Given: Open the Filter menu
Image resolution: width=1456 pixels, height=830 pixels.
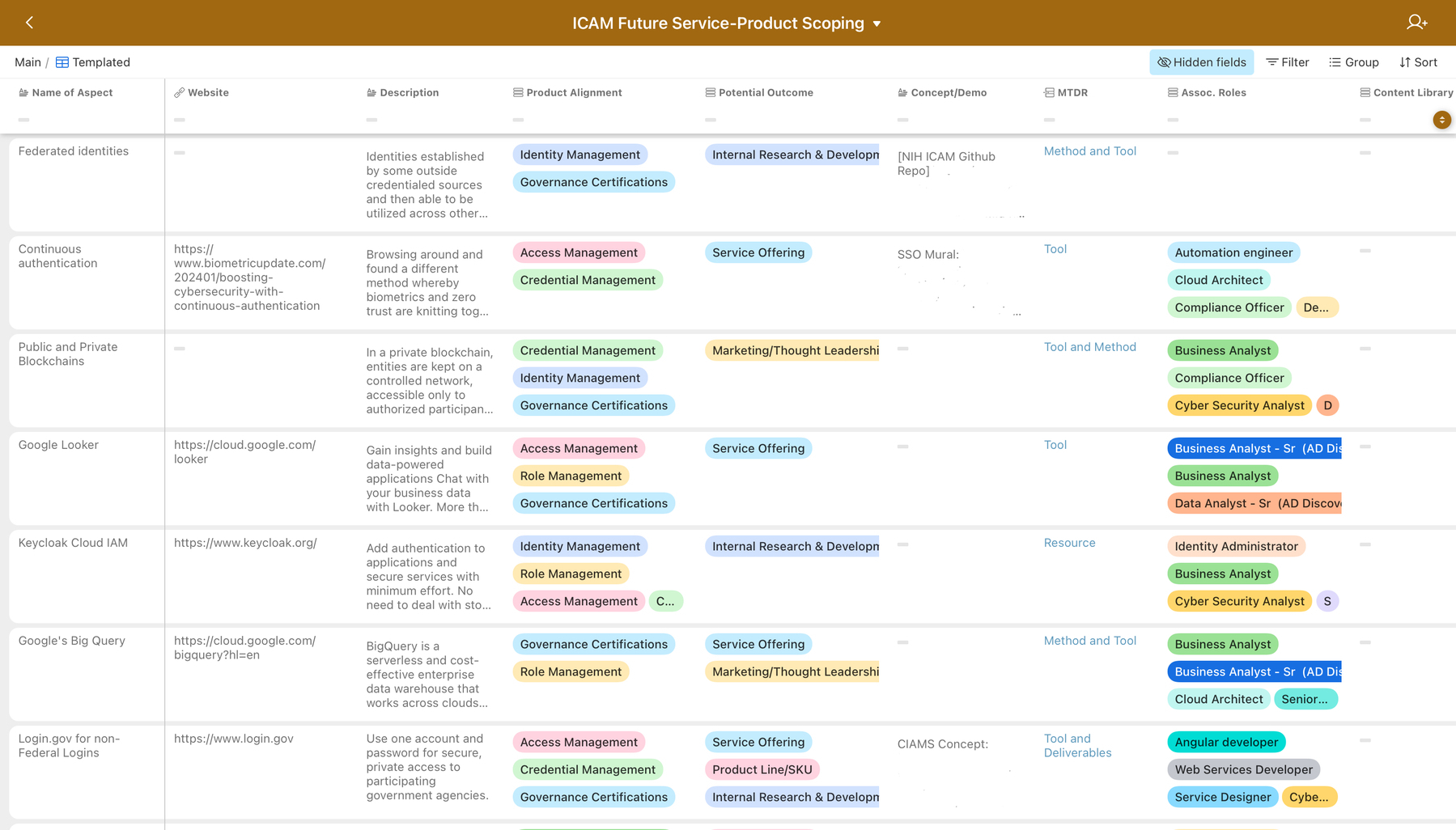Looking at the screenshot, I should [1288, 62].
